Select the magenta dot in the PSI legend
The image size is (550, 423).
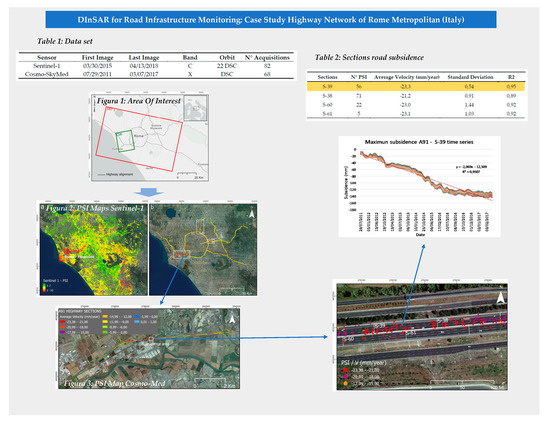pyautogui.click(x=346, y=377)
